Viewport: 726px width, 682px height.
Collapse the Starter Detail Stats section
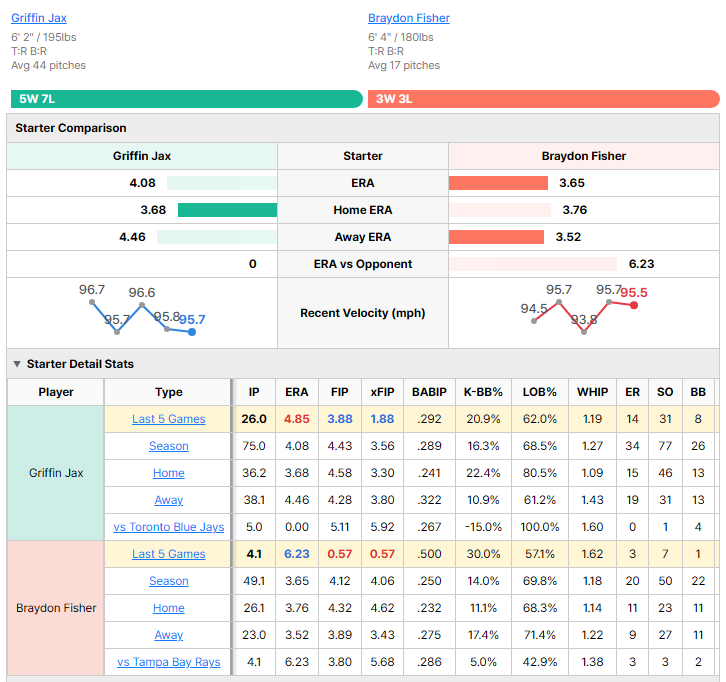click(17, 364)
